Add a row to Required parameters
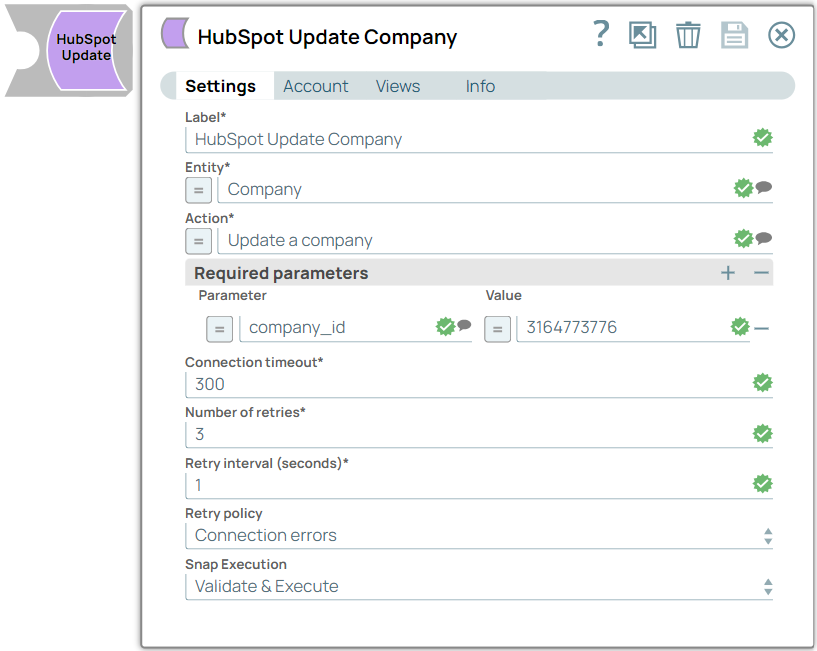The image size is (817, 651). click(728, 273)
